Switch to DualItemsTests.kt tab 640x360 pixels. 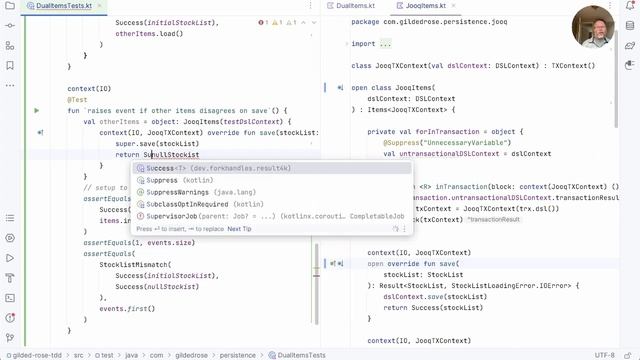tap(63, 6)
